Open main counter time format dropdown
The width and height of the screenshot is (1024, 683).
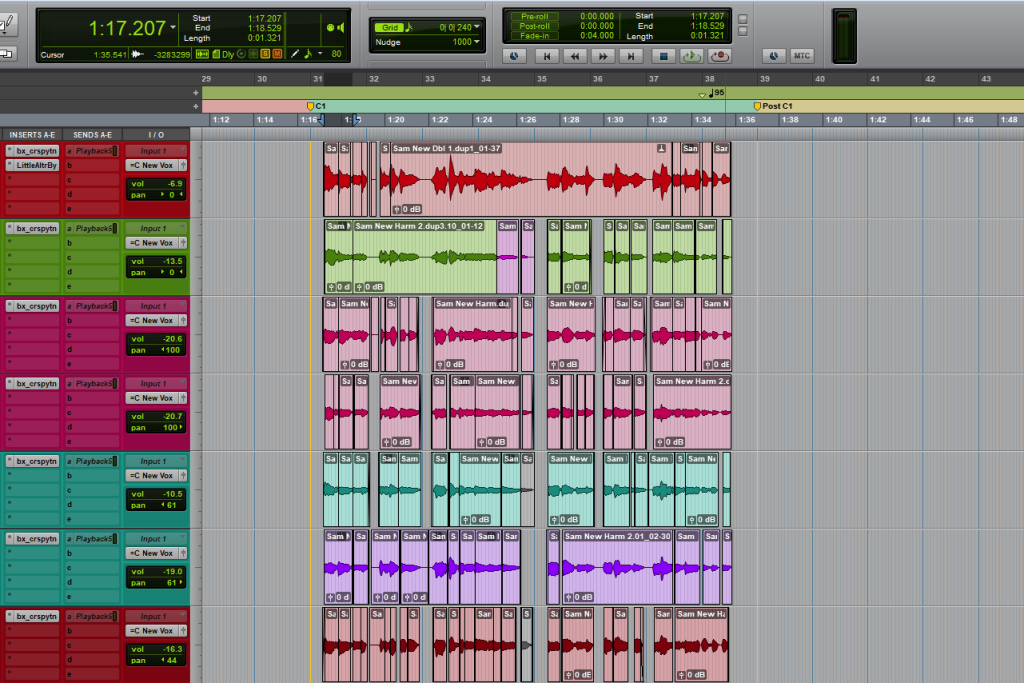click(x=173, y=27)
